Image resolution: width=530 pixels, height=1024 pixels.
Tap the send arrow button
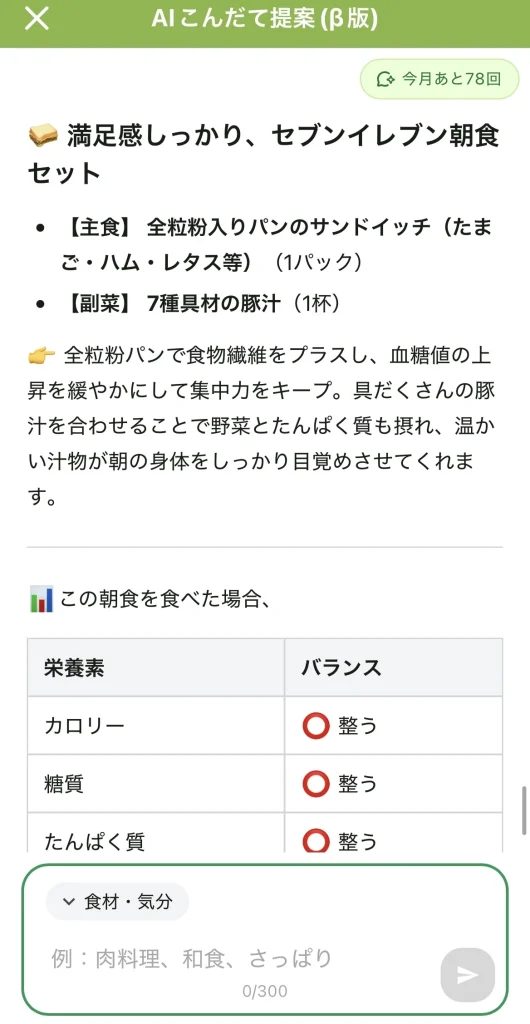(467, 975)
